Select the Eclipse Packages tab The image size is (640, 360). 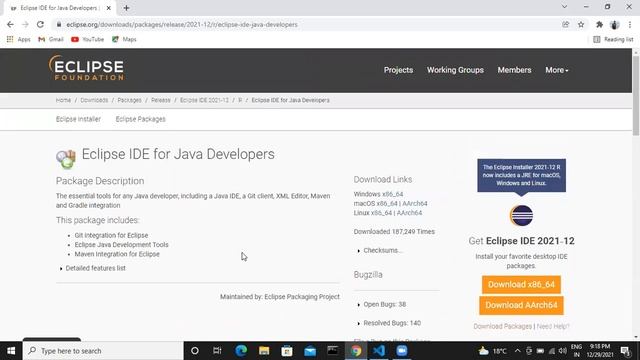click(x=140, y=119)
